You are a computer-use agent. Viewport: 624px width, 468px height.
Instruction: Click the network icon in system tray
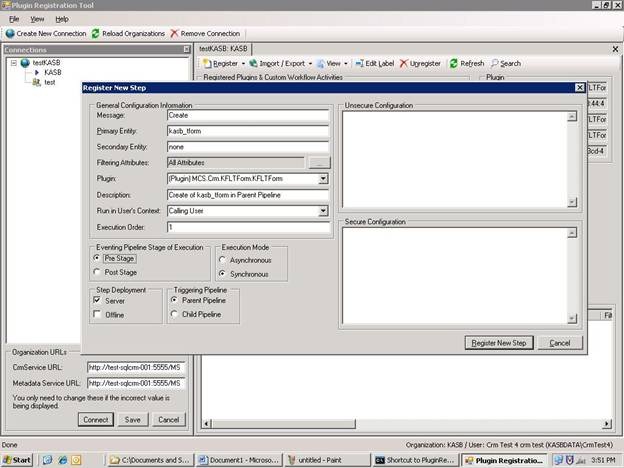point(559,460)
